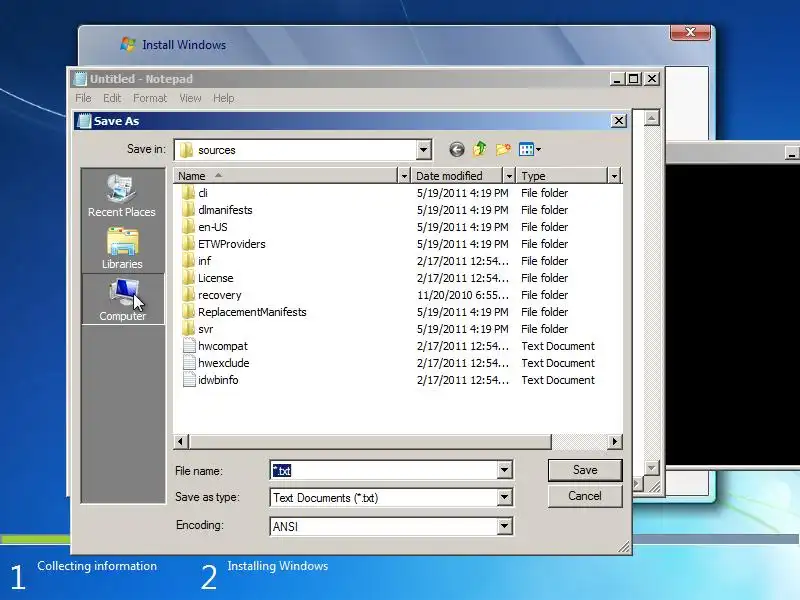Viewport: 800px width, 600px height.
Task: Select the idwbinfo text file icon
Action: coord(189,380)
